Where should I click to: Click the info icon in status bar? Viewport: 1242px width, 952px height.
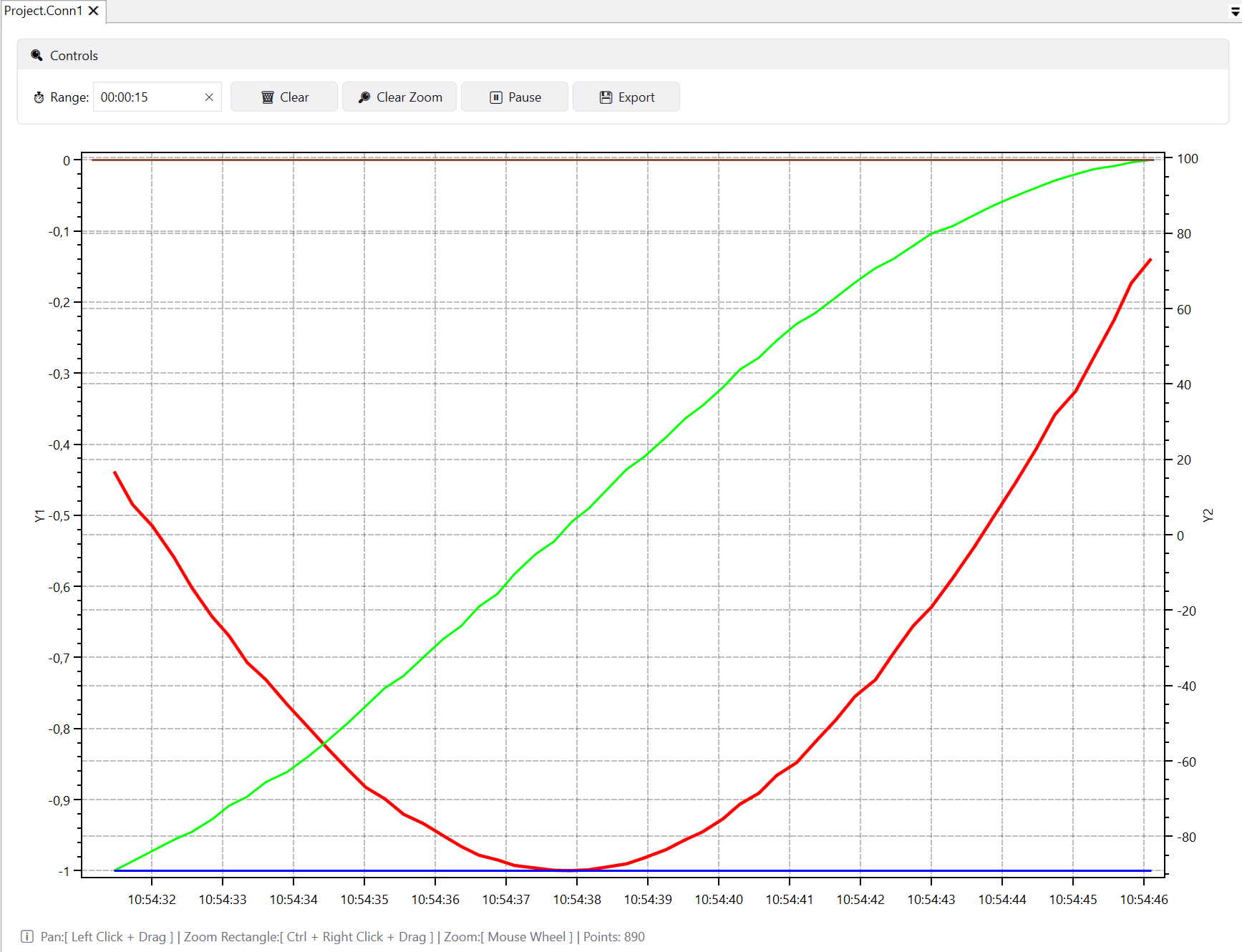tap(27, 936)
